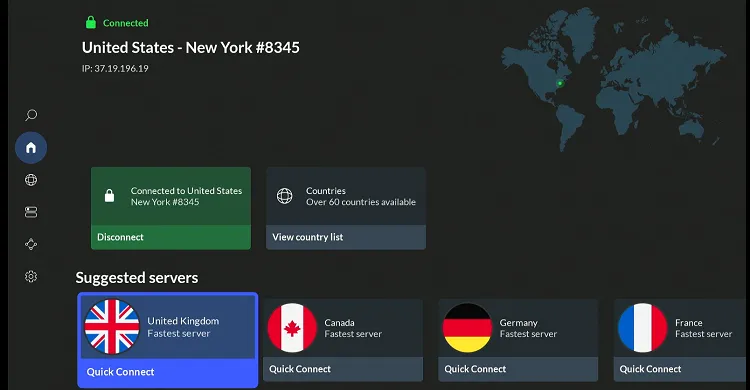The image size is (750, 390).
Task: Click the green lock icon next to Connected
Action: (x=90, y=22)
